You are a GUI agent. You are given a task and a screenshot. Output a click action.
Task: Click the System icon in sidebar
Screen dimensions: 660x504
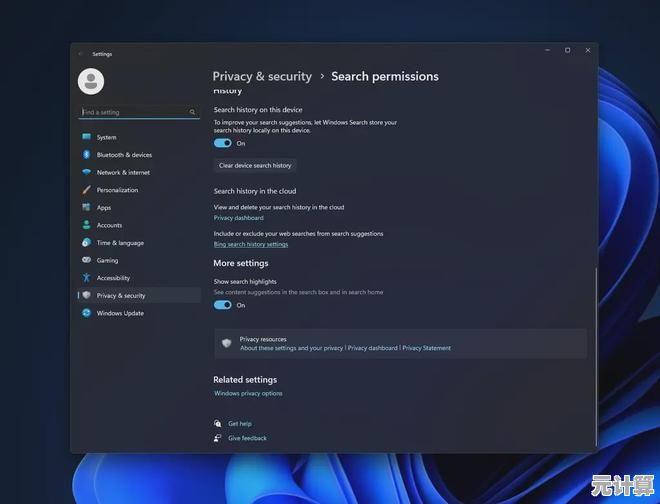[87, 137]
